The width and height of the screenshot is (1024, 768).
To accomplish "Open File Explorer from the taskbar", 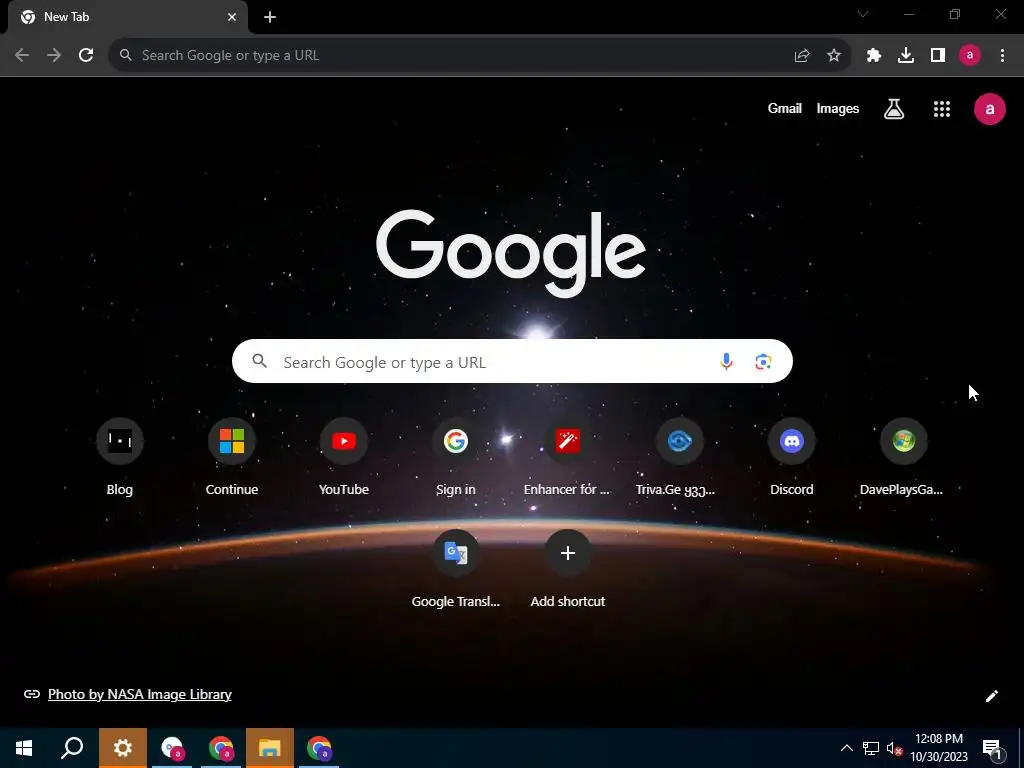I will click(x=270, y=748).
